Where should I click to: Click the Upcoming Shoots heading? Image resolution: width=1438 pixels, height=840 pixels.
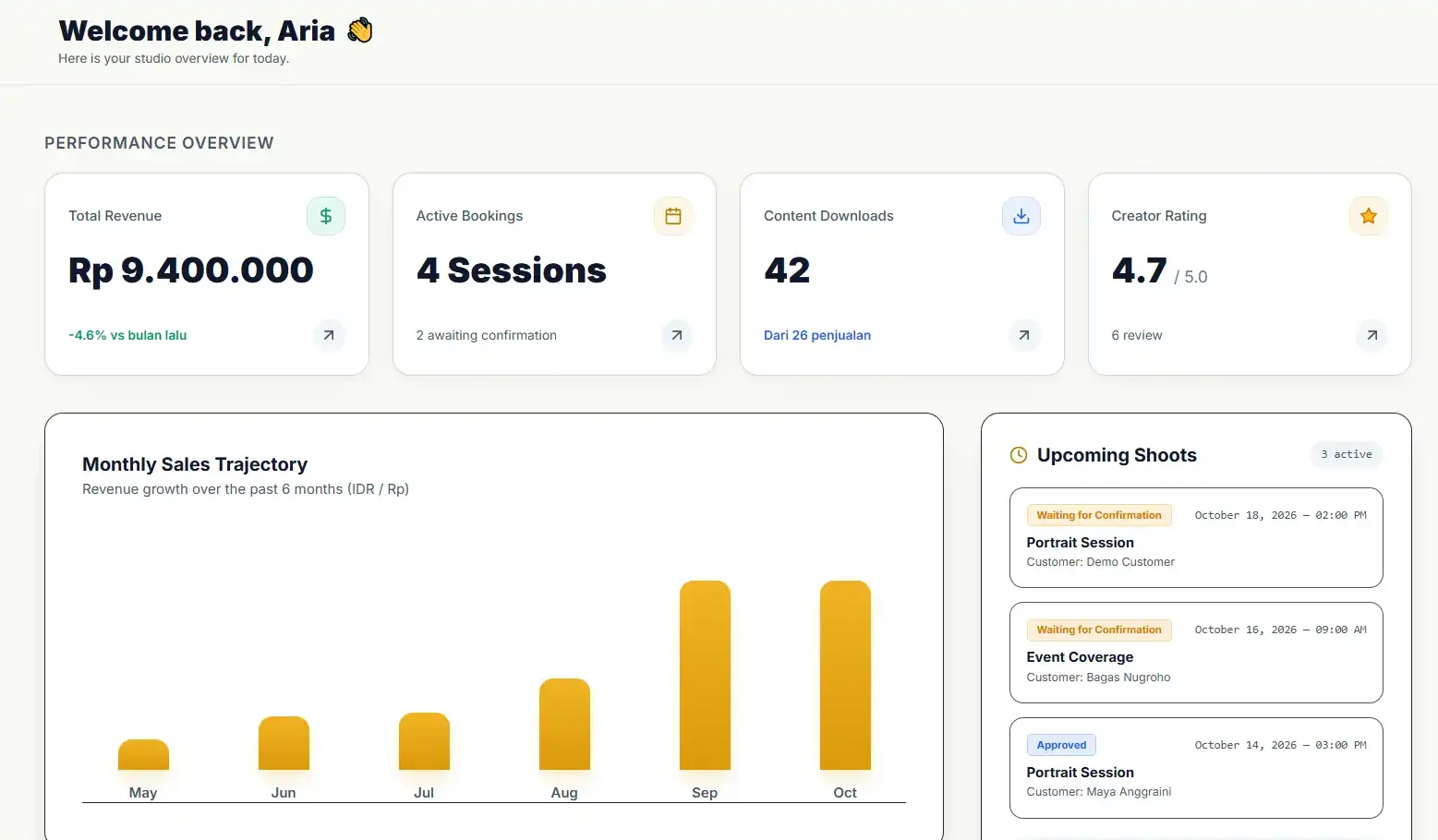pos(1117,455)
